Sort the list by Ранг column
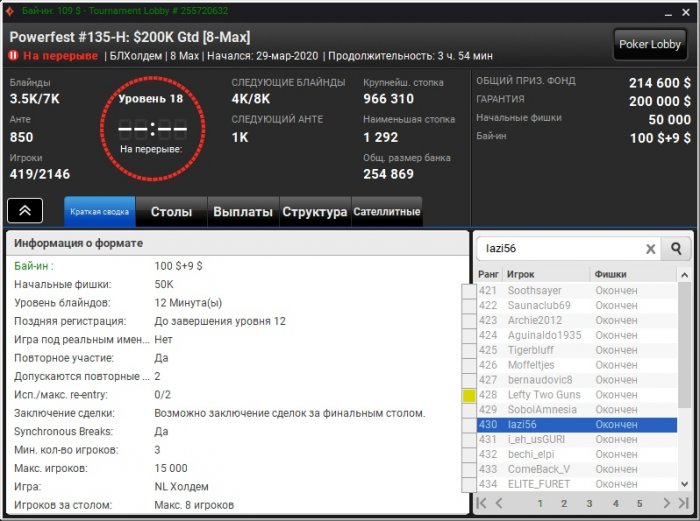Viewport: 700px width, 521px height. click(x=488, y=274)
